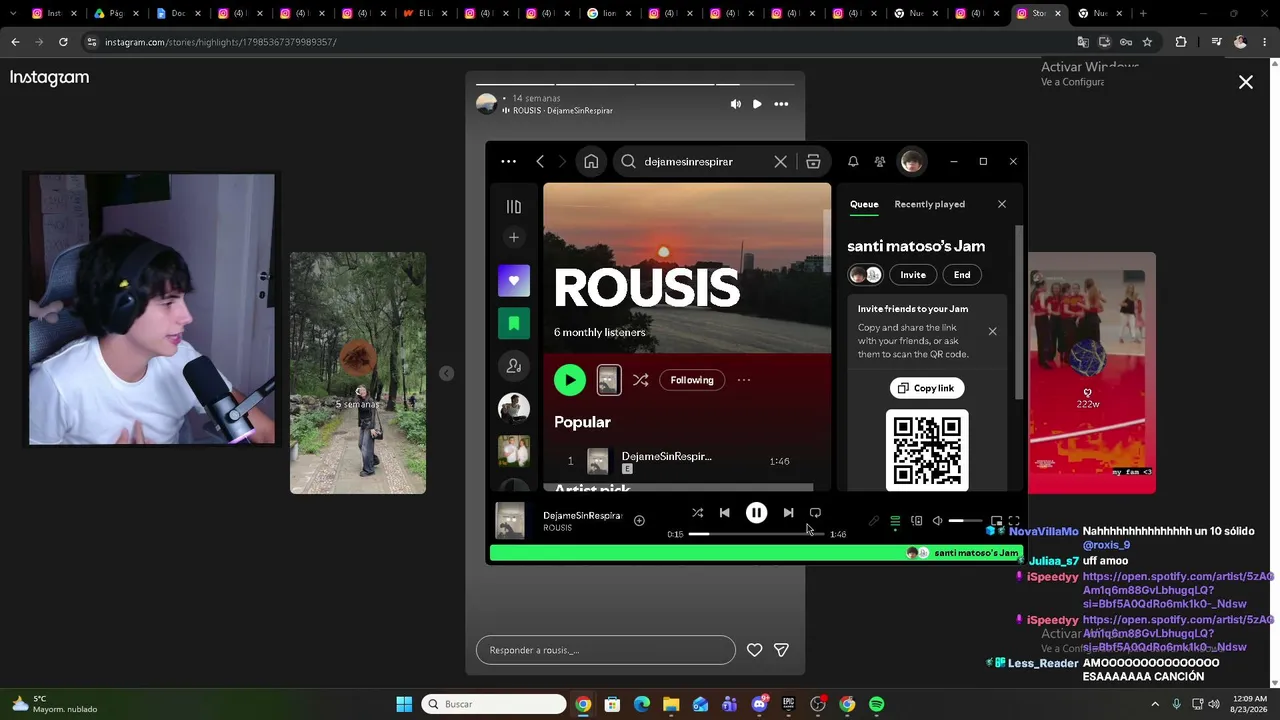Image resolution: width=1280 pixels, height=720 pixels.
Task: Open Discord from the taskbar
Action: pos(760,704)
